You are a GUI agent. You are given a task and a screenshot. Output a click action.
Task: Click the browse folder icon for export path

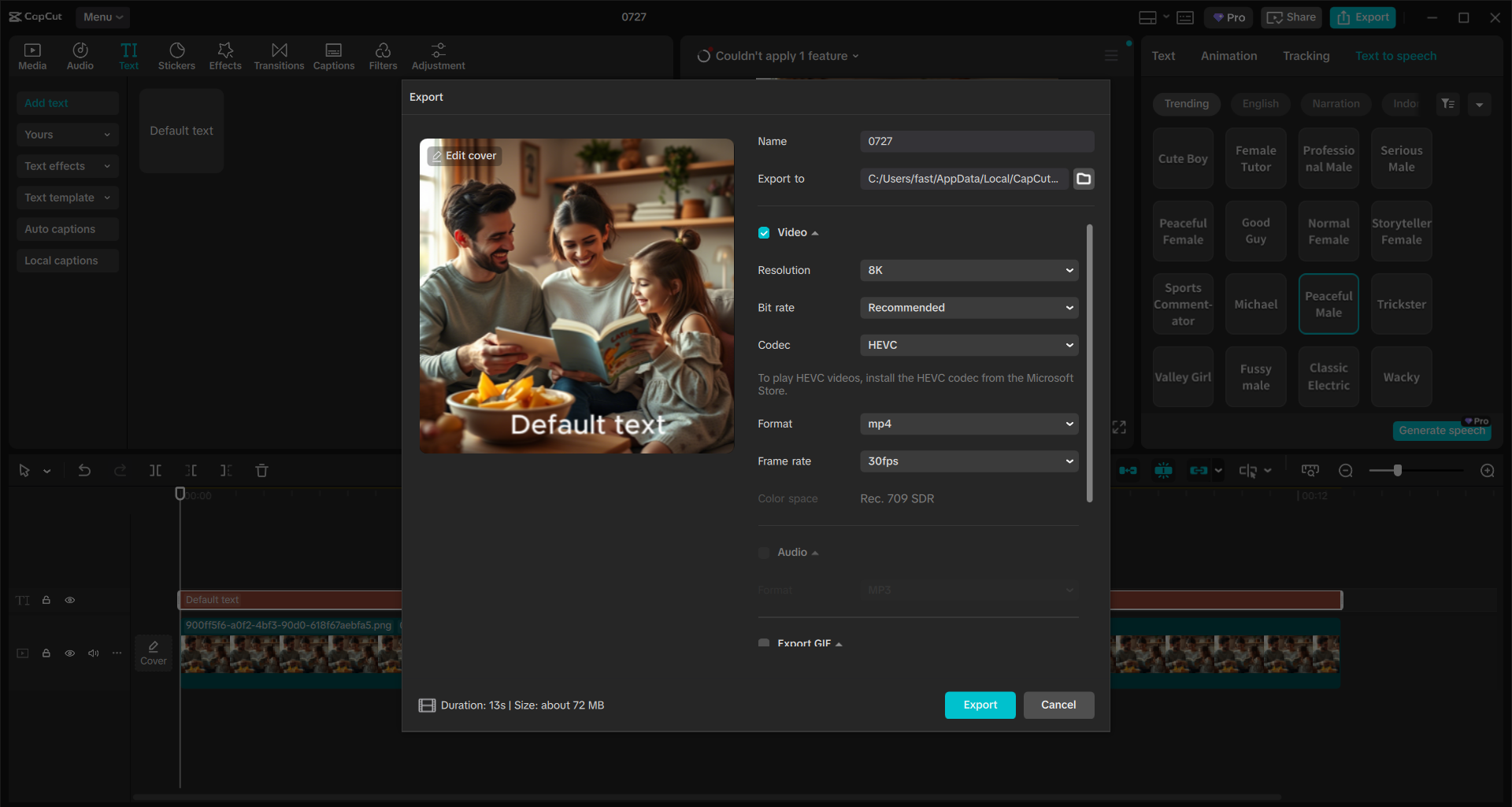click(x=1084, y=179)
